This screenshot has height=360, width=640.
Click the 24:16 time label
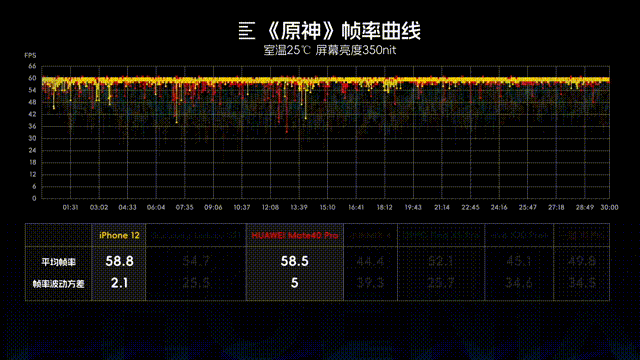(x=499, y=207)
